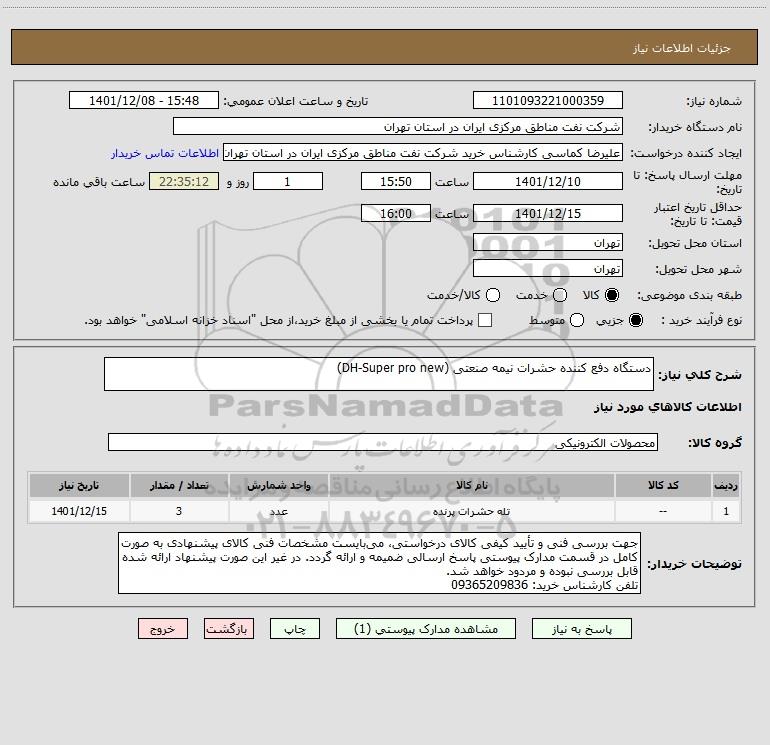770x745 pixels.
Task: Click the شرح کلی نیاز label
Action: point(700,375)
